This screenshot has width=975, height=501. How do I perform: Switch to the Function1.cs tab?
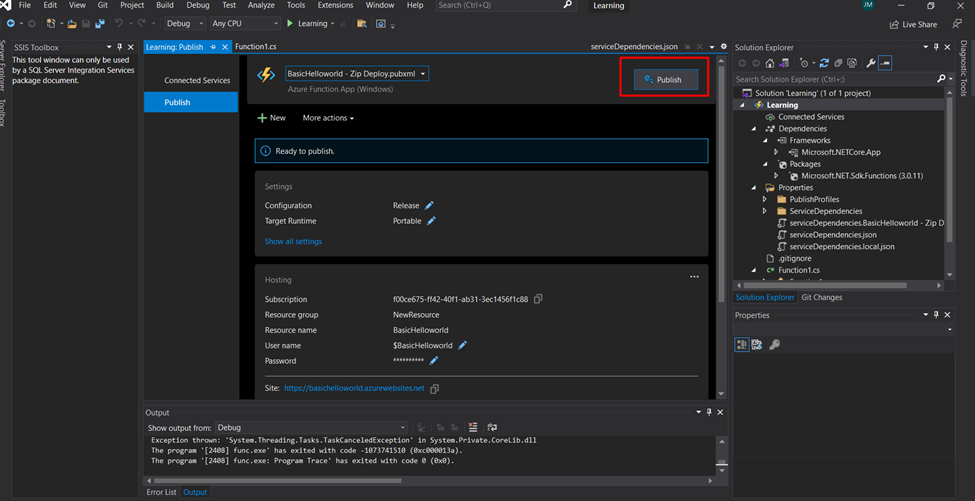click(256, 47)
